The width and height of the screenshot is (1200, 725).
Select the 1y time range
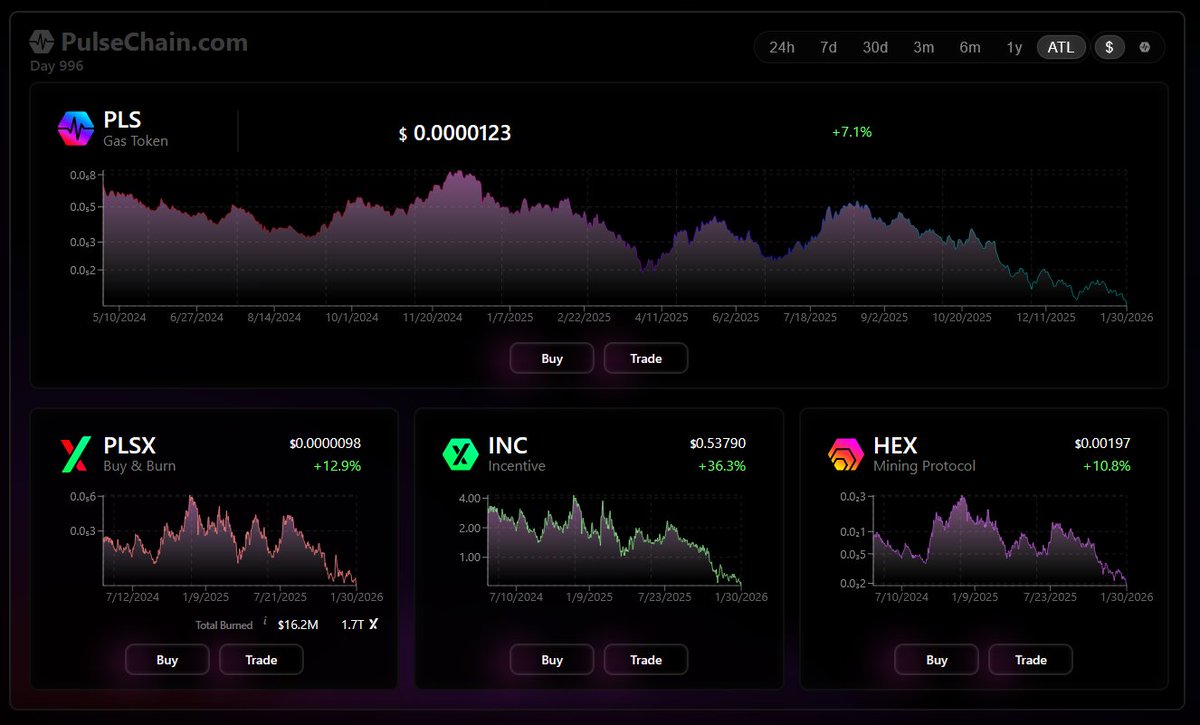(x=1014, y=47)
